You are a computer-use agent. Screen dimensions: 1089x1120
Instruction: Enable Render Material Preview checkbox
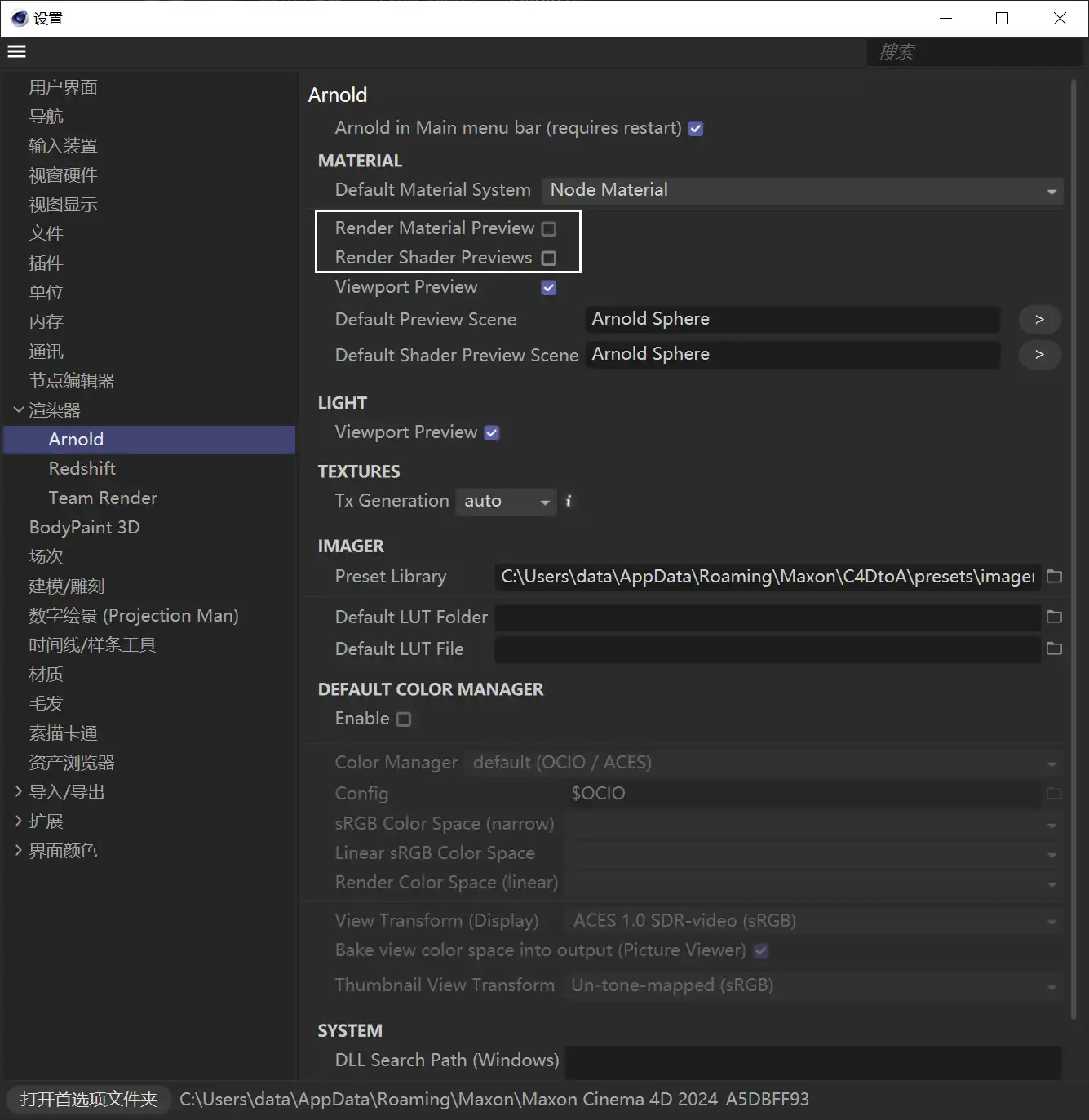[x=549, y=229]
